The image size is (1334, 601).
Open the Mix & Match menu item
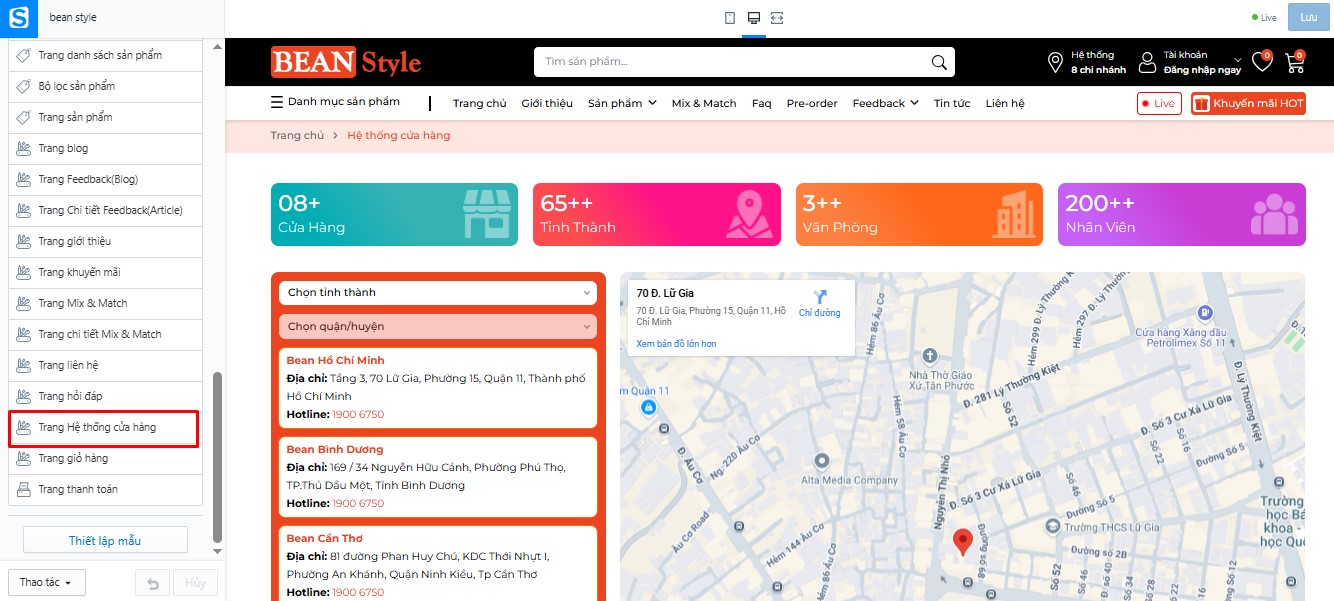[x=704, y=103]
